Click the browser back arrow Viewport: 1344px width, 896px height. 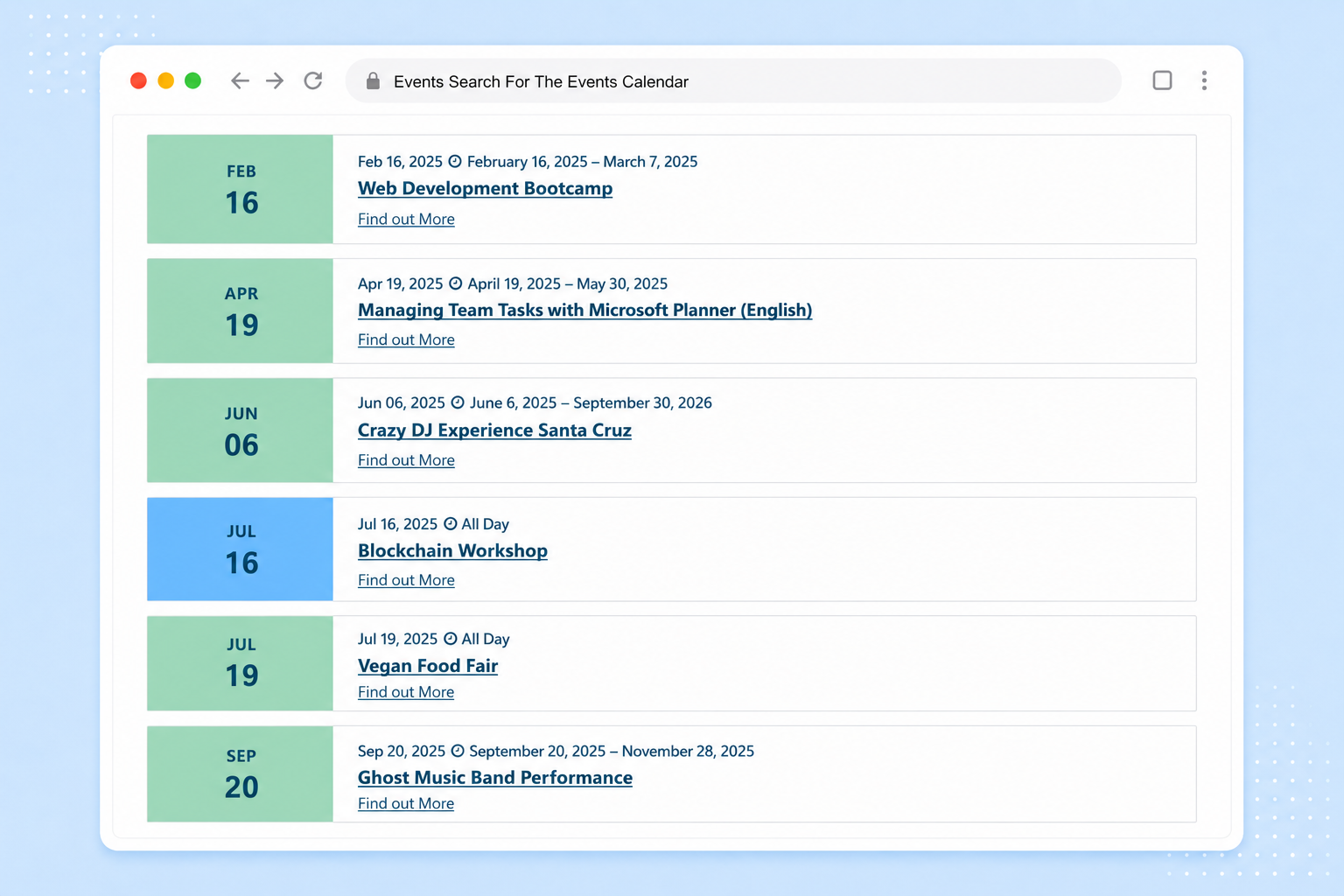[x=240, y=81]
